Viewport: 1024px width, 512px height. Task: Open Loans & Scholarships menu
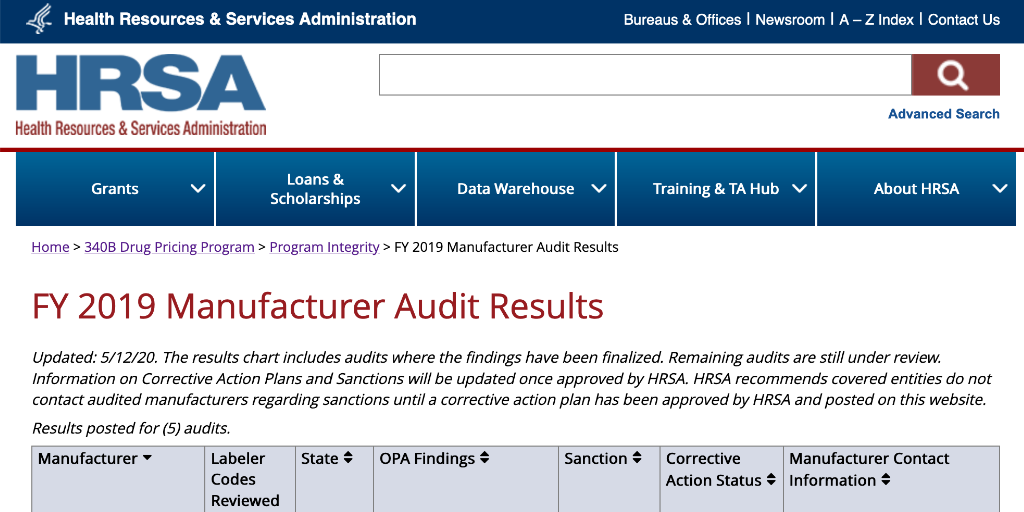click(315, 189)
